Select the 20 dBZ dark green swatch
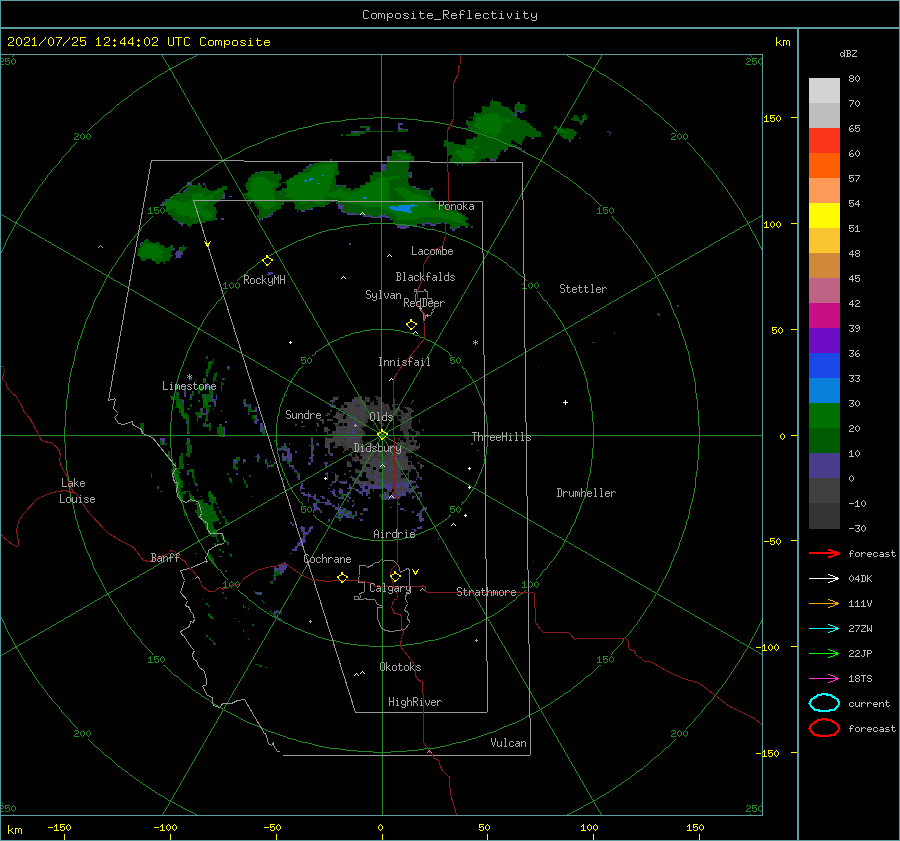 point(824,440)
